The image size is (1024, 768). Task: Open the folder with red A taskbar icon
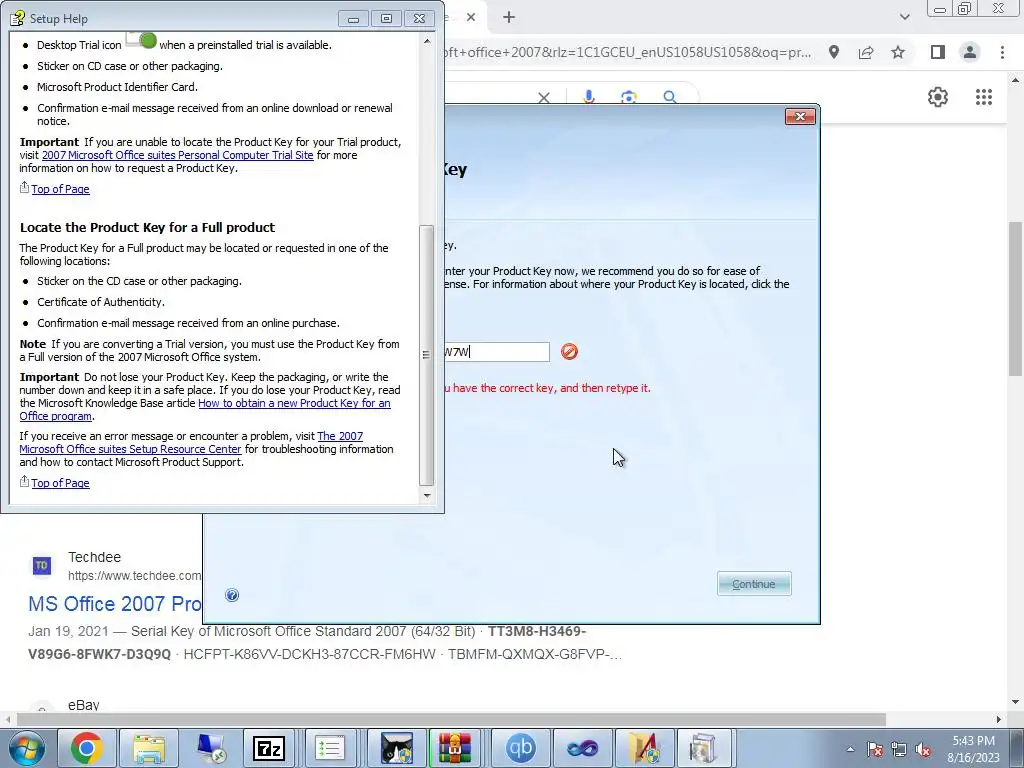click(644, 748)
